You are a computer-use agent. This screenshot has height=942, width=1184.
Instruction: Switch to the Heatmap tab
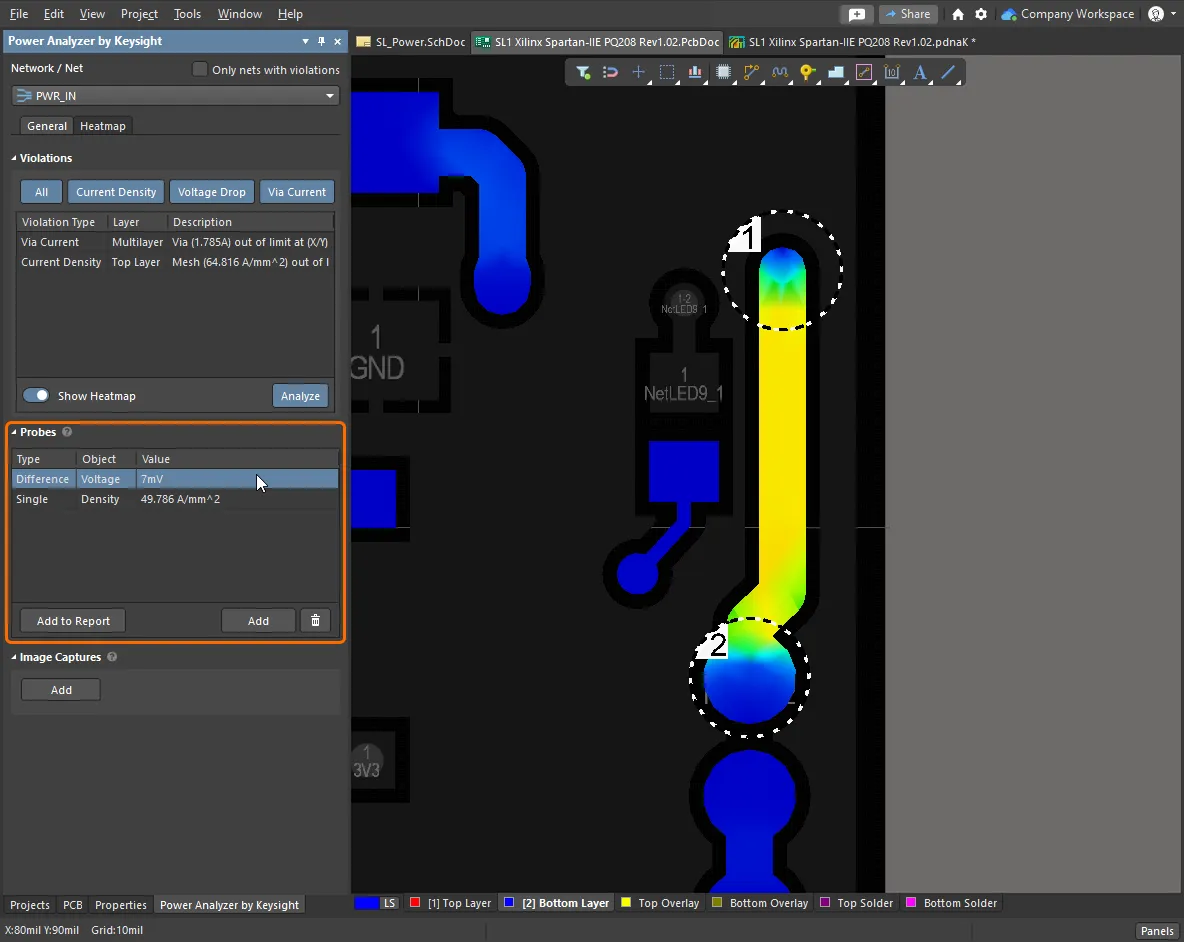click(x=103, y=126)
